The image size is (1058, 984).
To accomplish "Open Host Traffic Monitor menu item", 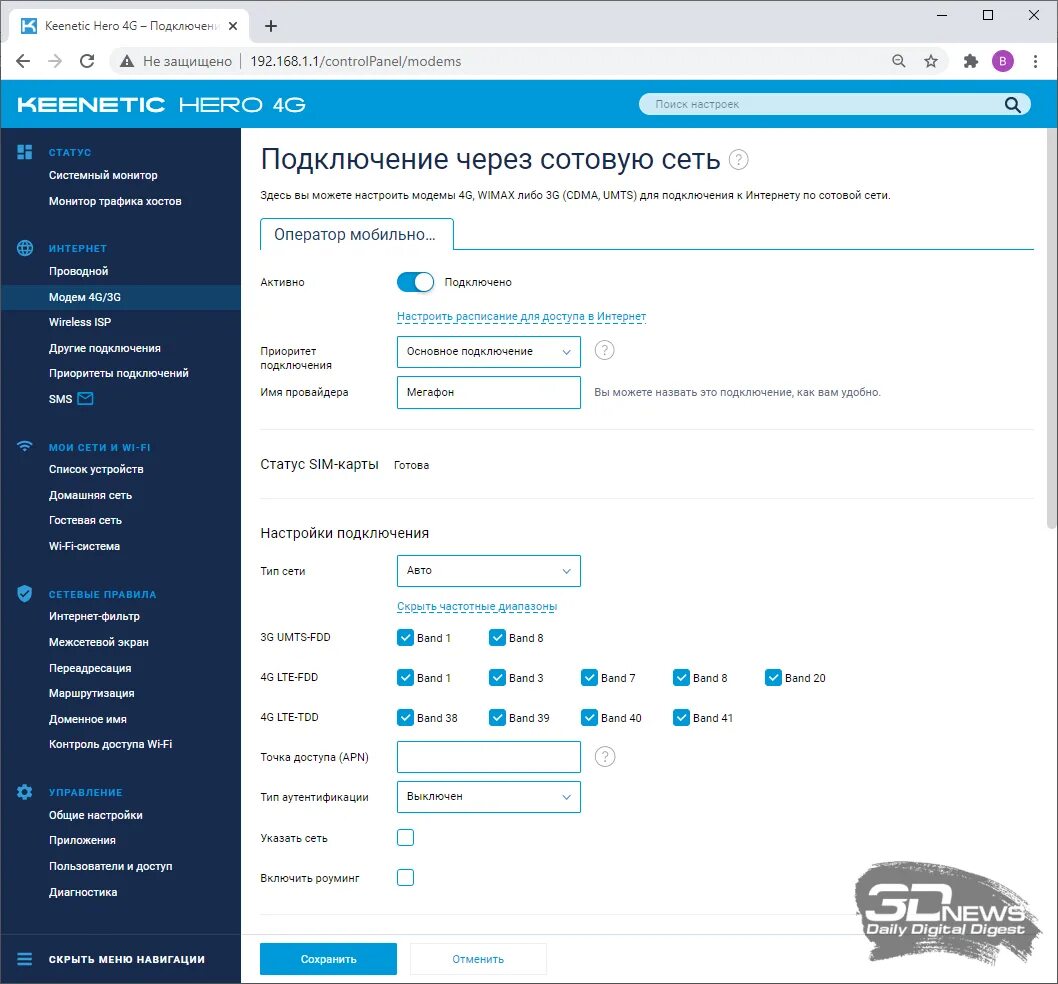I will (115, 201).
